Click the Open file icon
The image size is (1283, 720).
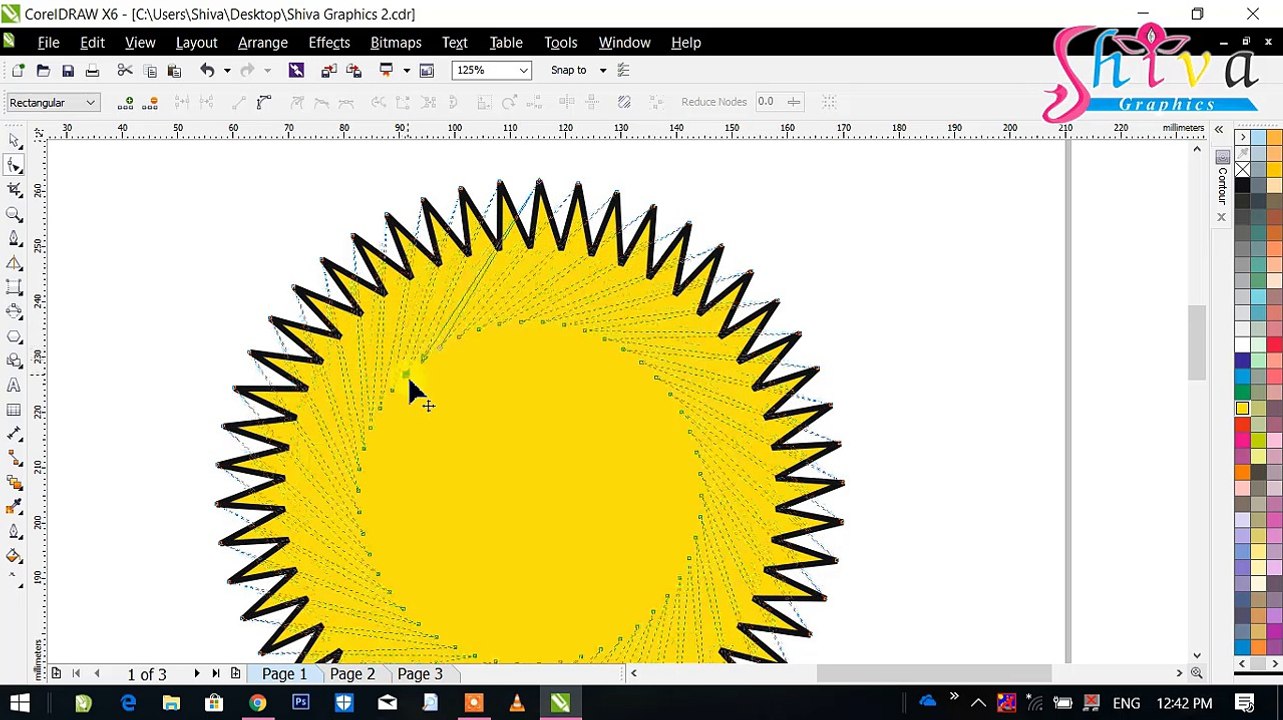pyautogui.click(x=43, y=70)
